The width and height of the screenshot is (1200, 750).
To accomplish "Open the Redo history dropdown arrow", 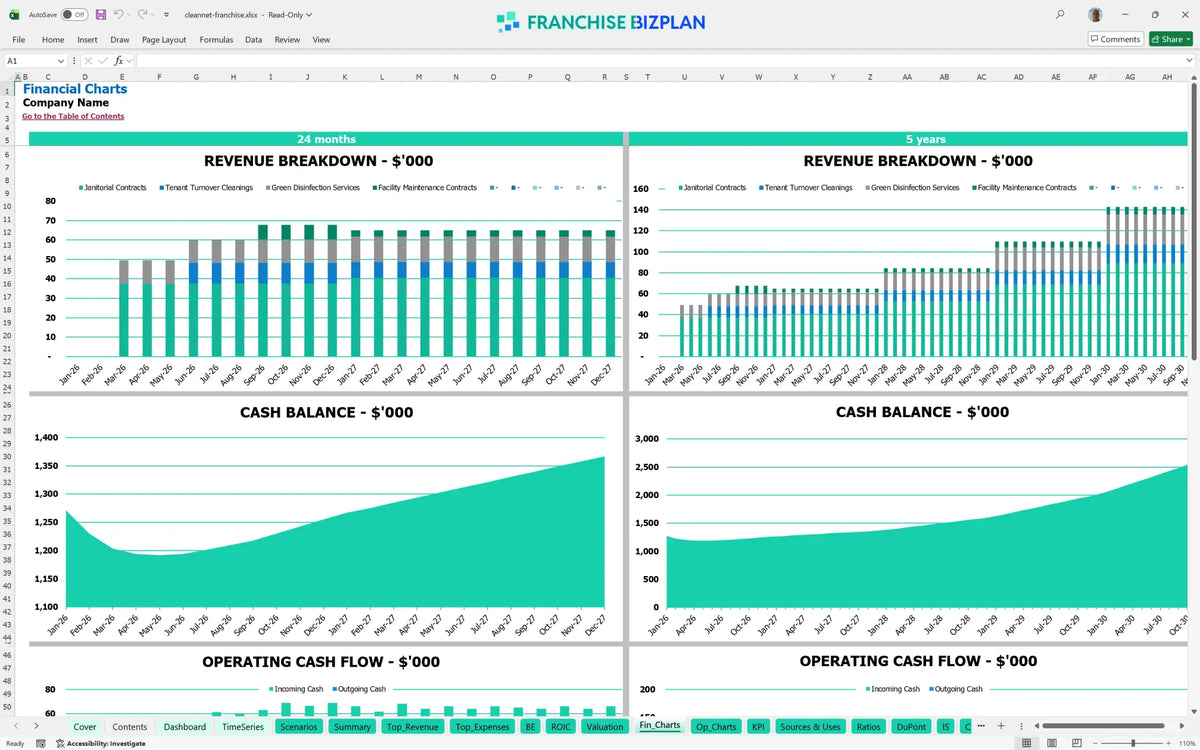I will (153, 15).
